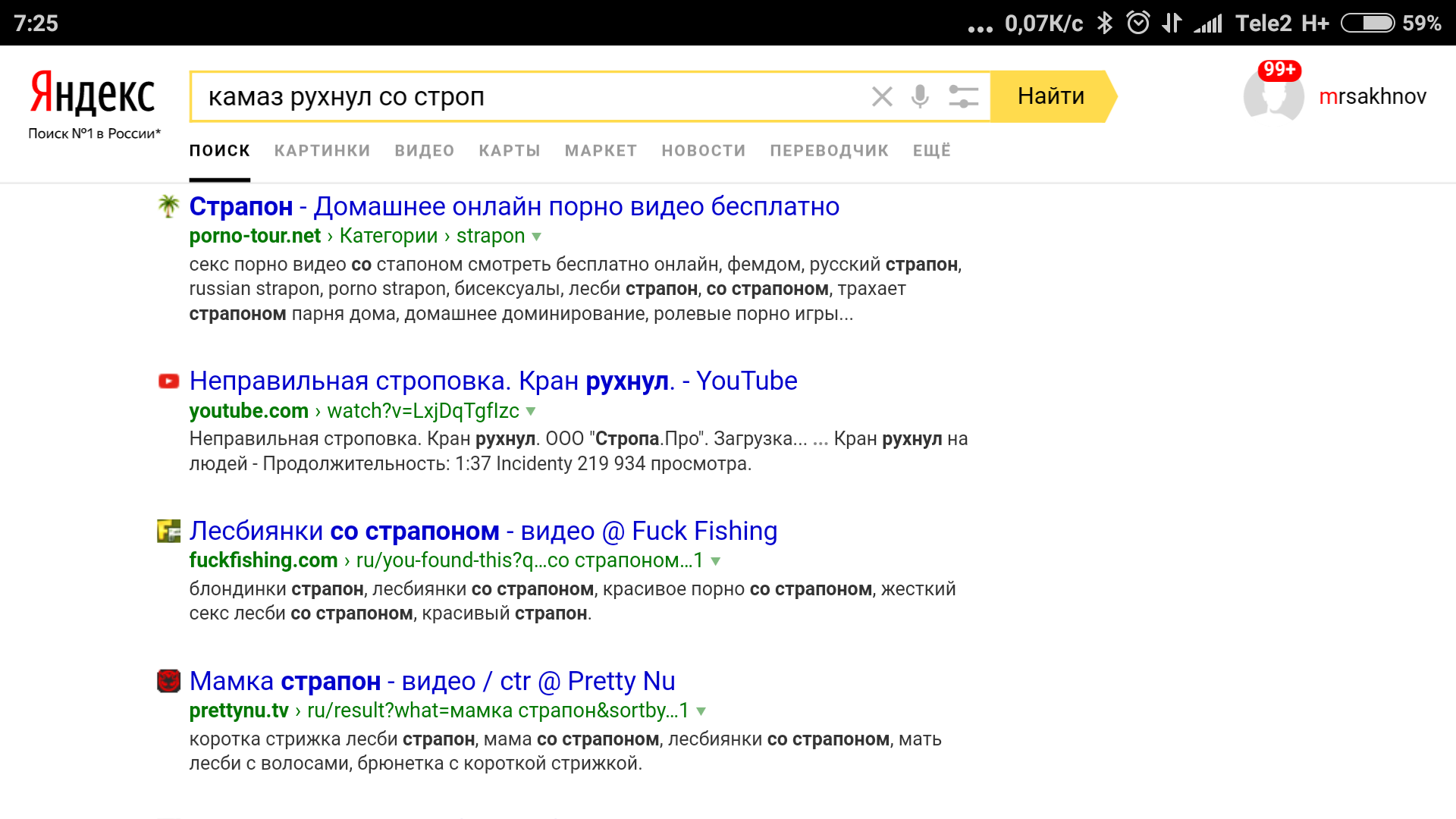Tap the fuckfishing.com result favicon
The image size is (1456, 819).
click(x=168, y=531)
